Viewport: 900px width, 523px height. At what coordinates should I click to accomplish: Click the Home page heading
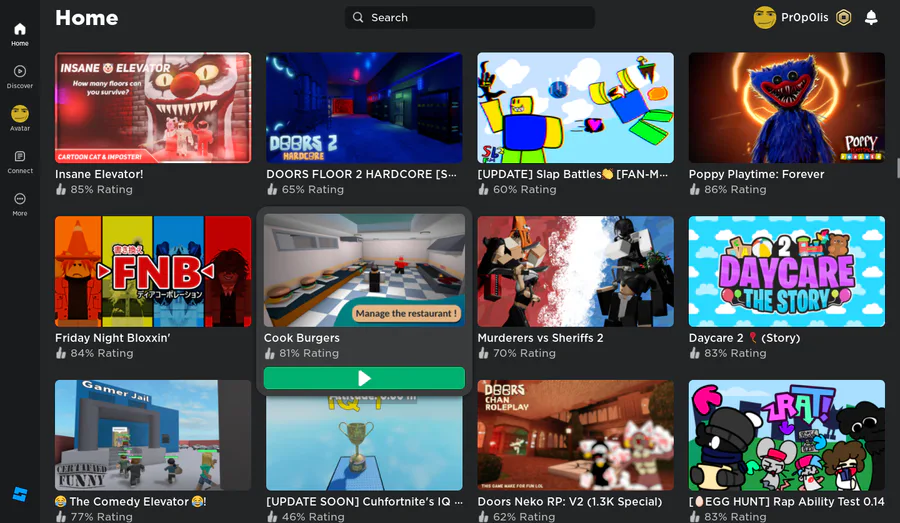click(x=87, y=18)
